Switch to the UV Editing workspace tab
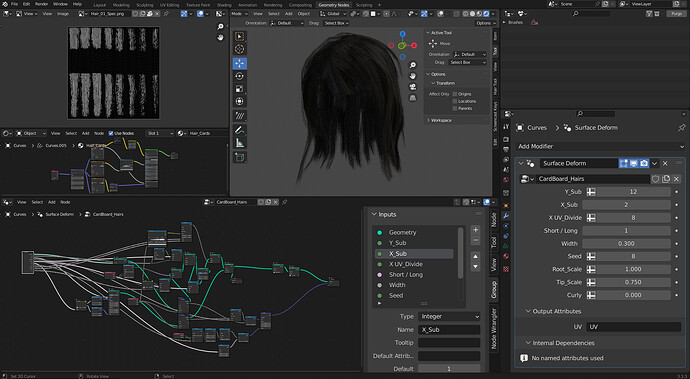 (169, 5)
